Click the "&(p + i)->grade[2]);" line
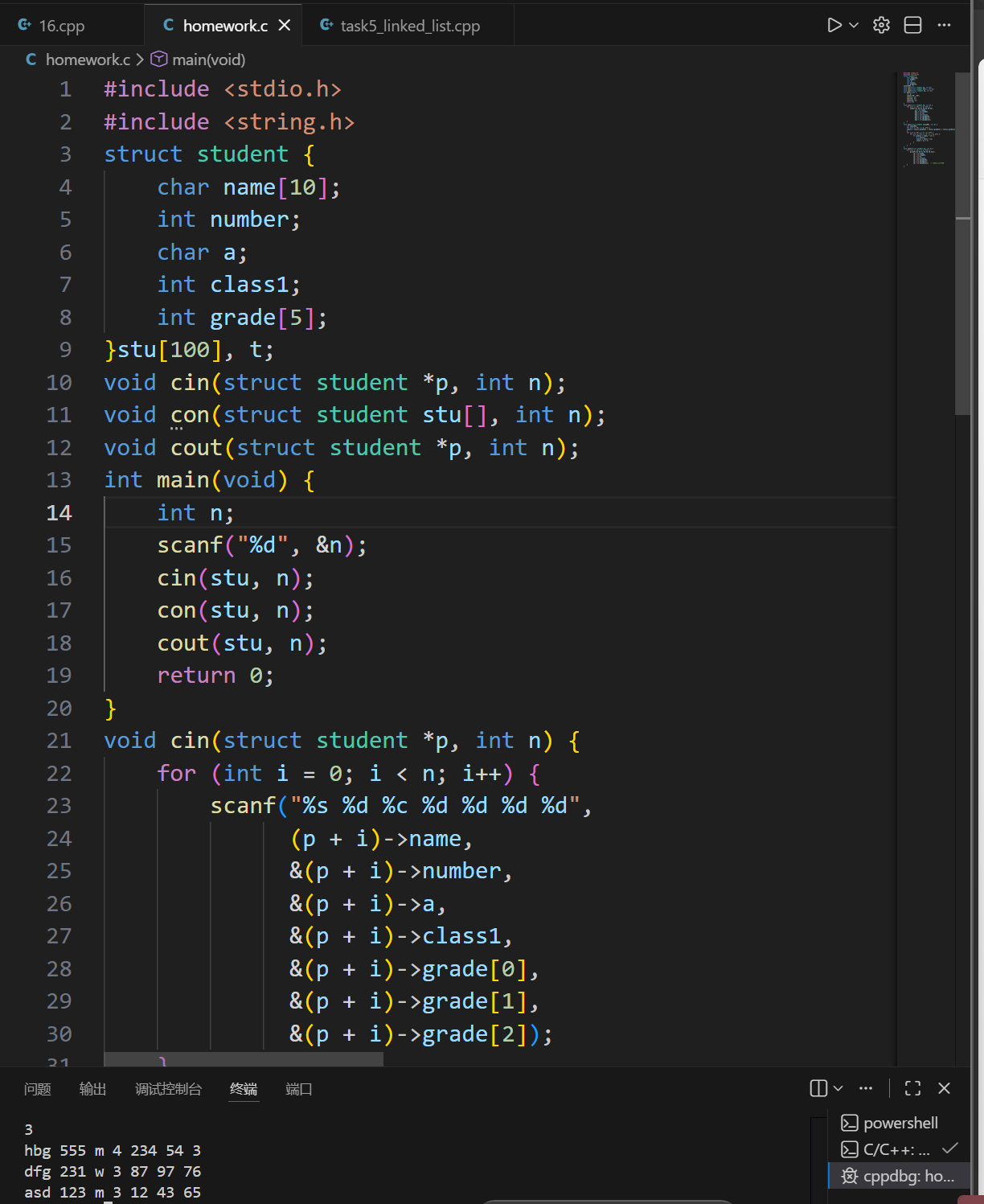Viewport: 984px width, 1204px height. (421, 1033)
